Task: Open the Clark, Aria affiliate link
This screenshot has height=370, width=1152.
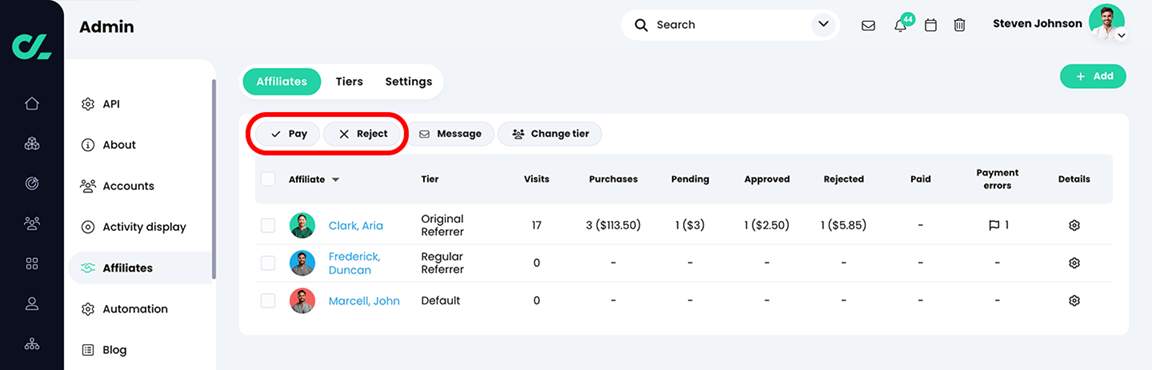Action: (356, 226)
